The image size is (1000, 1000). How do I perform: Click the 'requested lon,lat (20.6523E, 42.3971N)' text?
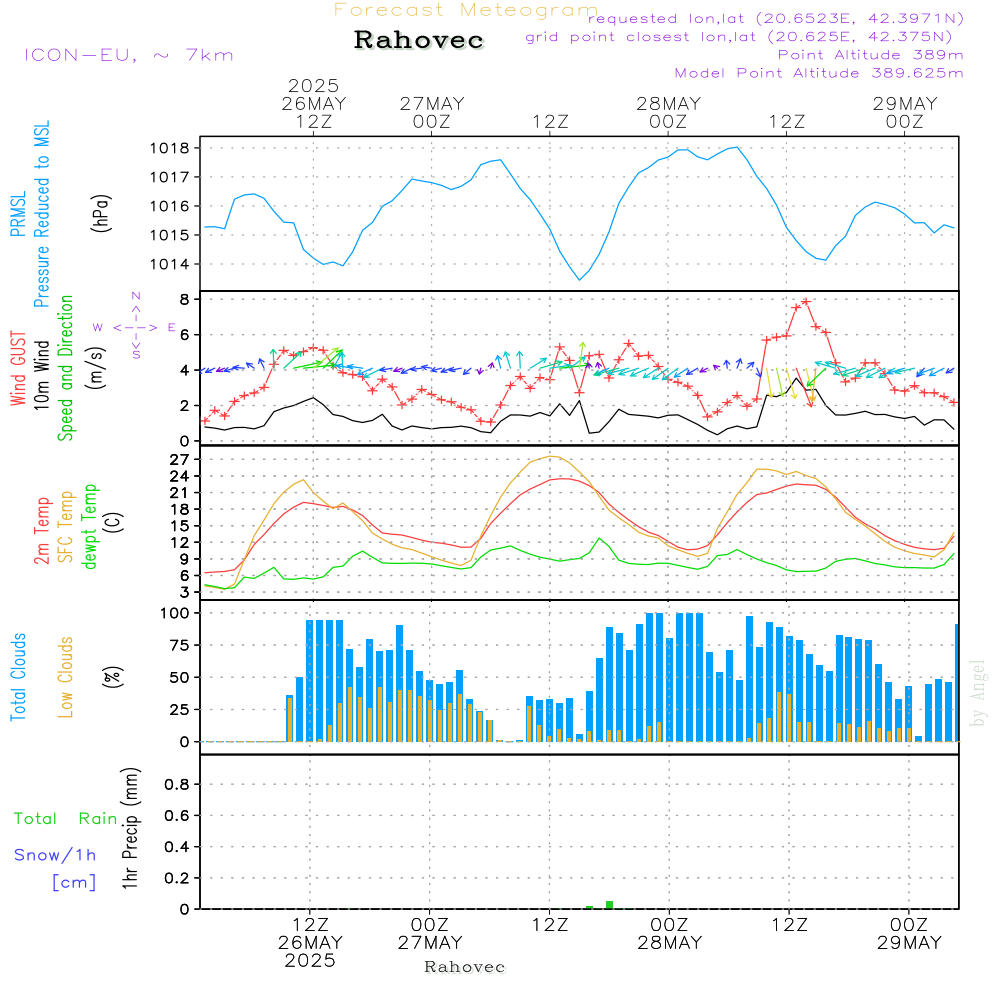[x=775, y=18]
